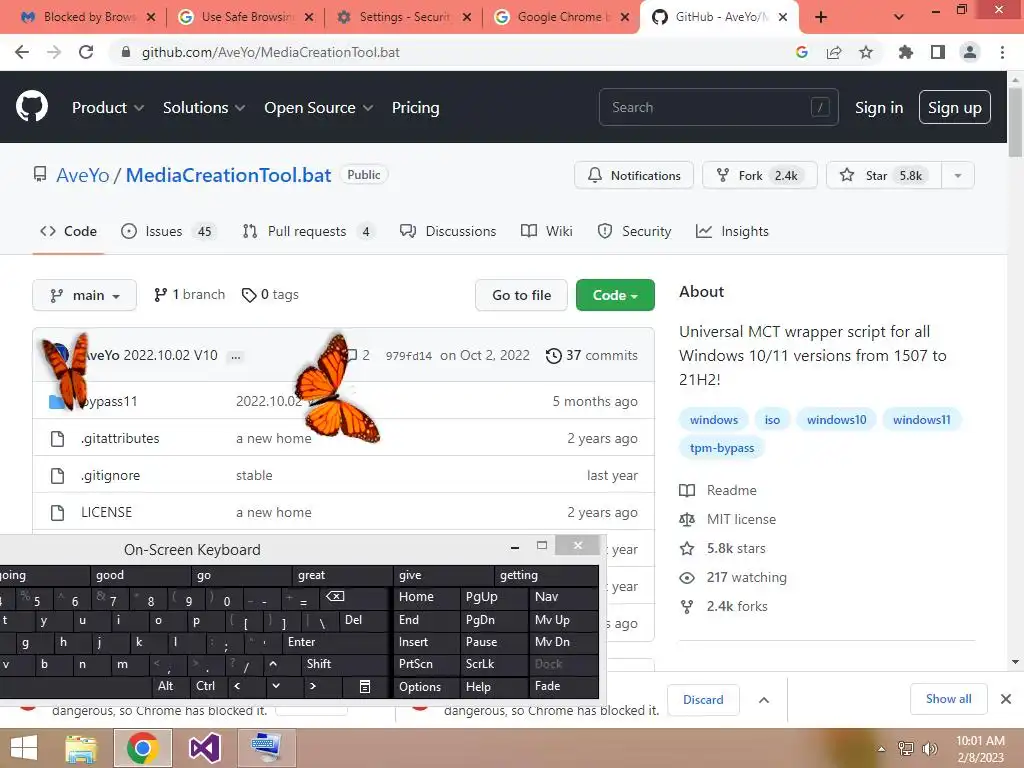Open the LICENSE file
This screenshot has height=768, width=1024.
[x=106, y=513]
